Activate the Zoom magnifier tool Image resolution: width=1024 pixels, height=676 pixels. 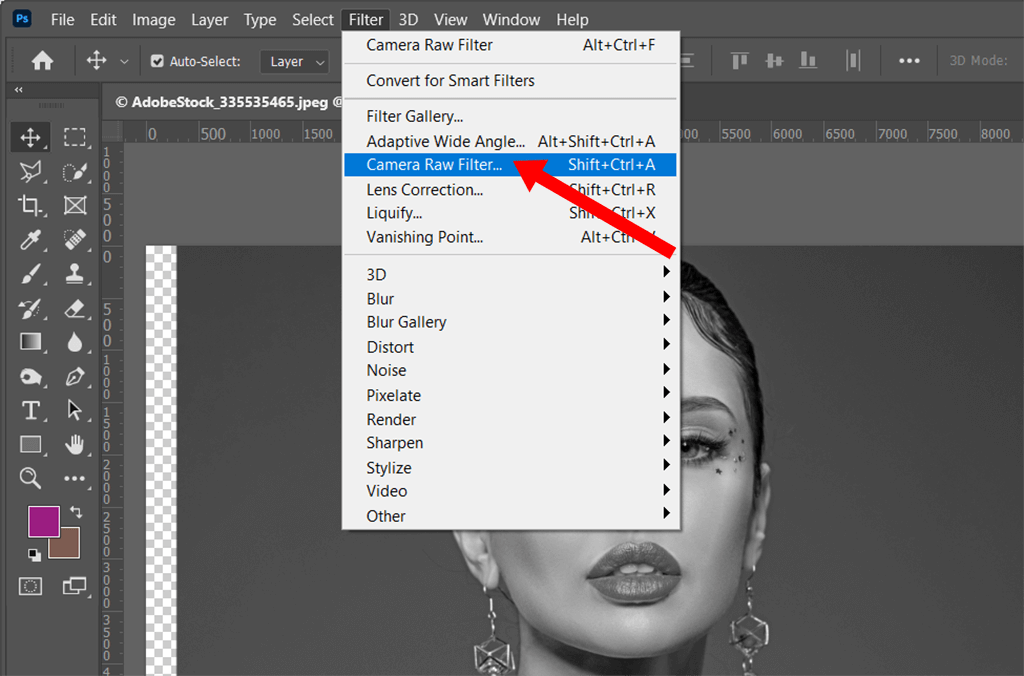coord(30,478)
